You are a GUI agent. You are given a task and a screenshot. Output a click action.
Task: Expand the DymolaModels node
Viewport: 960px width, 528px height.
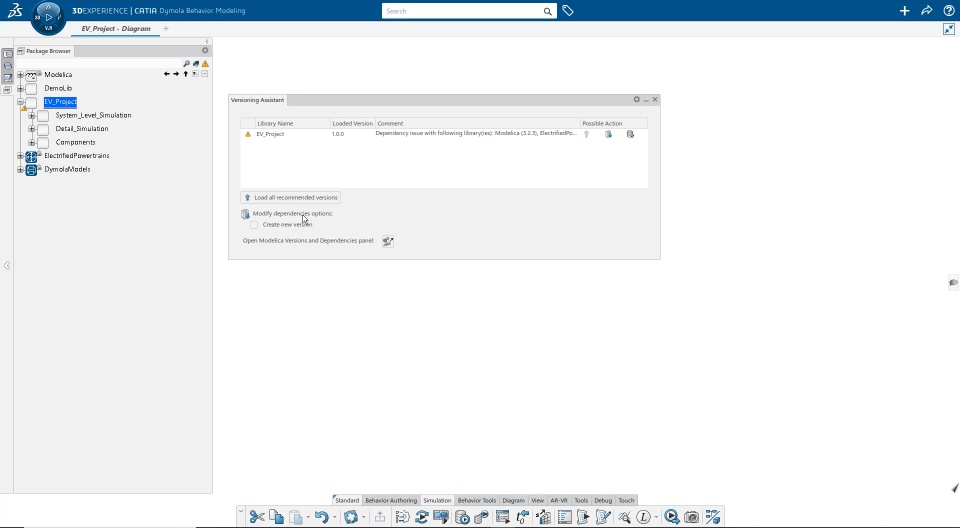point(20,169)
